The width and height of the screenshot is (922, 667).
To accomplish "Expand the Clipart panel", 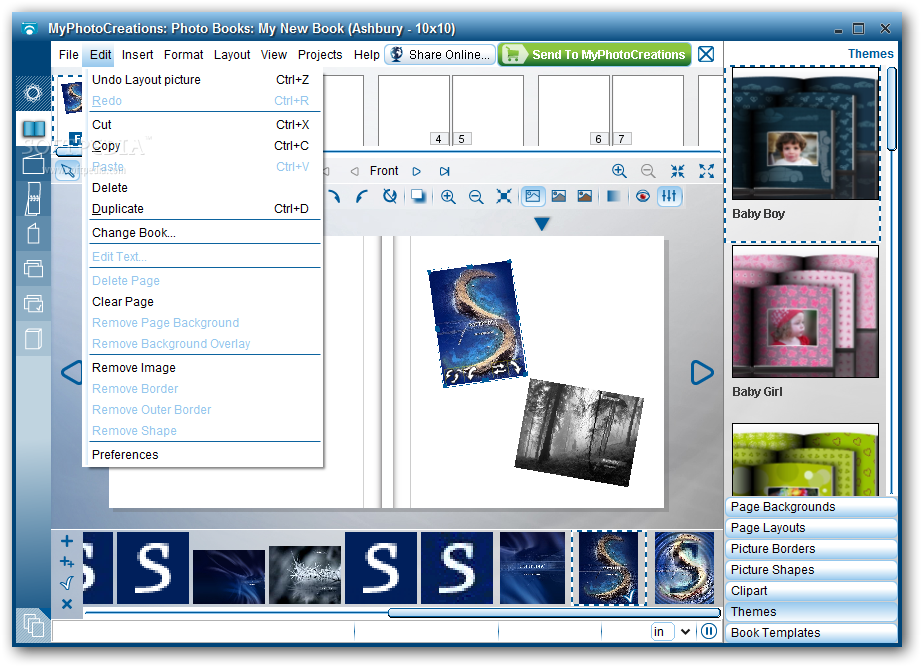I will click(x=811, y=591).
